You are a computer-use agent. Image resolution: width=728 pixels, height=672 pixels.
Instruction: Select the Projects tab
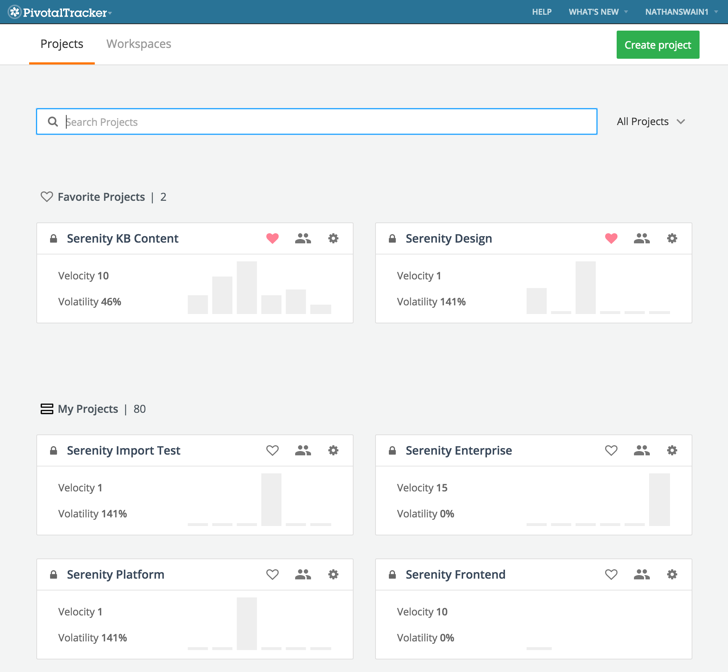coord(62,44)
